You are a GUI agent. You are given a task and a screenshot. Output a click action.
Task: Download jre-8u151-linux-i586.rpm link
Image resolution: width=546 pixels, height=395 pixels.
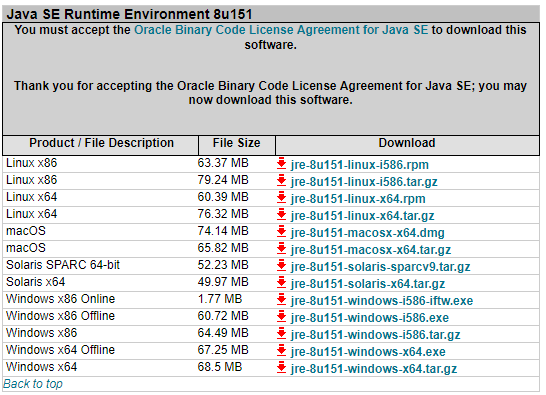[360, 165]
